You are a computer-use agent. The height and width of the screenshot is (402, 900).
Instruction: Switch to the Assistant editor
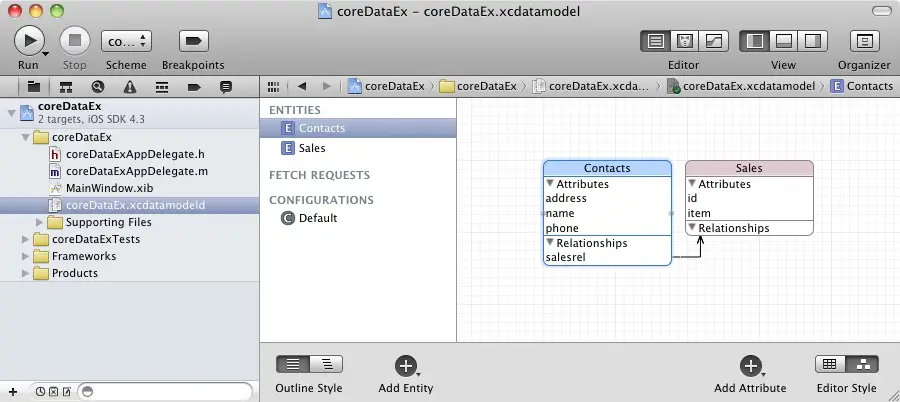685,41
